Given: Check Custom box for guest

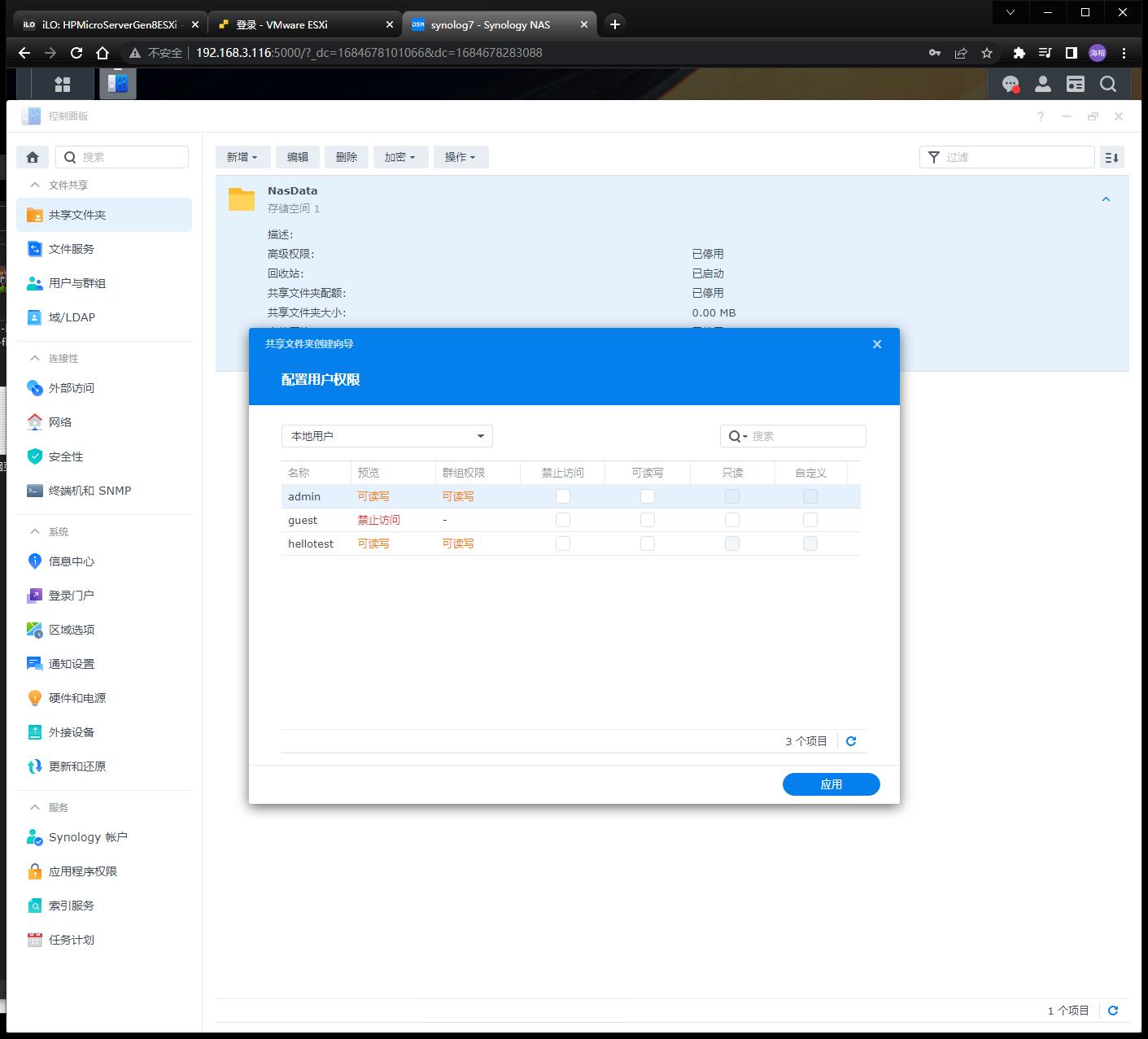Looking at the screenshot, I should 810,520.
